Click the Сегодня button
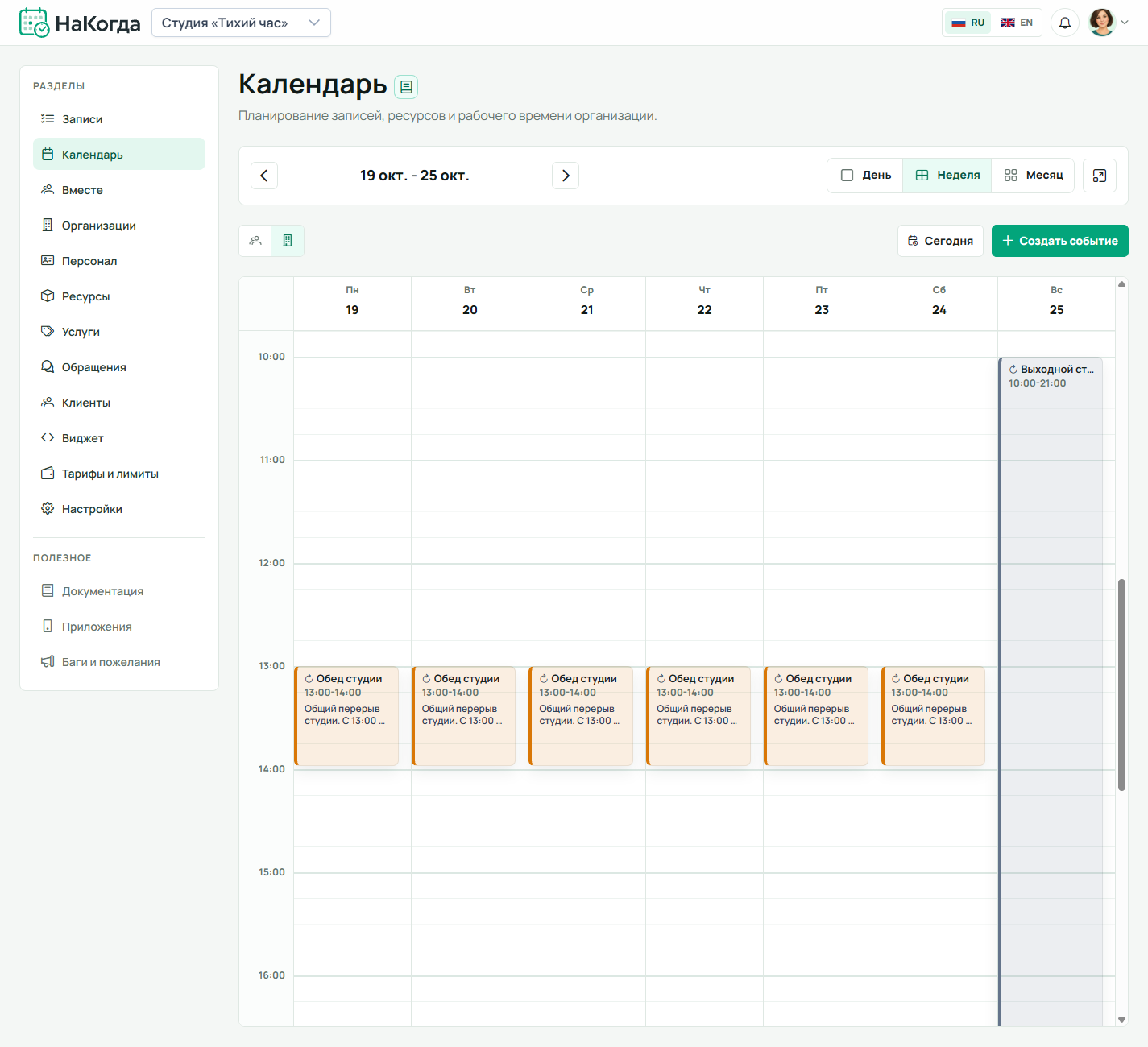The width and height of the screenshot is (1148, 1047). click(x=940, y=241)
